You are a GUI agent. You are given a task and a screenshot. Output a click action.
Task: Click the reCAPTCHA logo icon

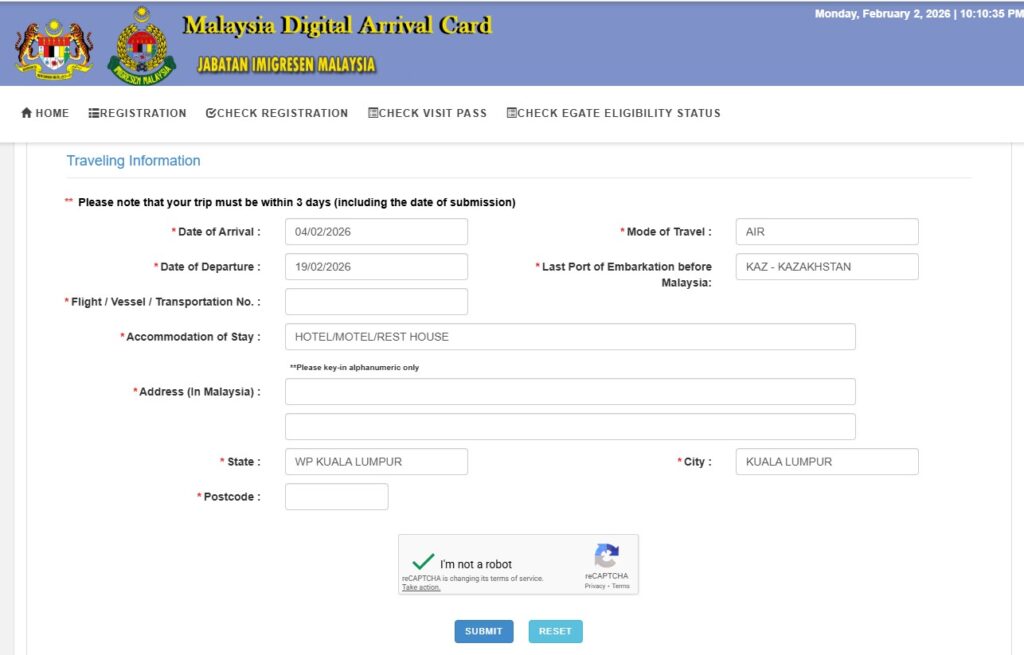click(x=606, y=556)
